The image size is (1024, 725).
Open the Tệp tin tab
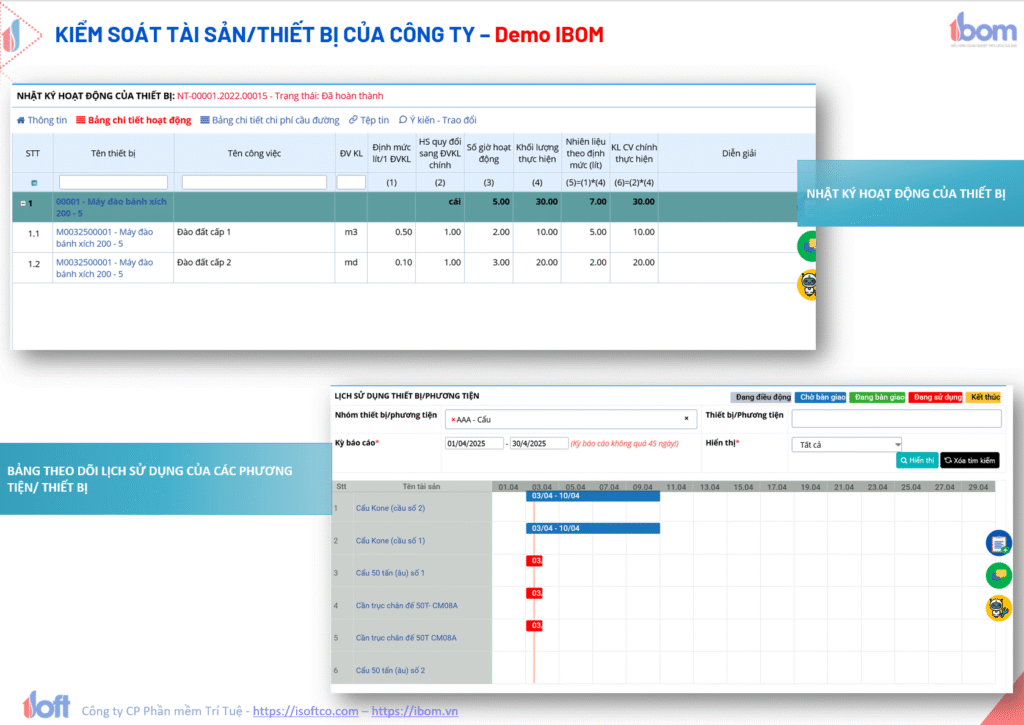pyautogui.click(x=369, y=120)
